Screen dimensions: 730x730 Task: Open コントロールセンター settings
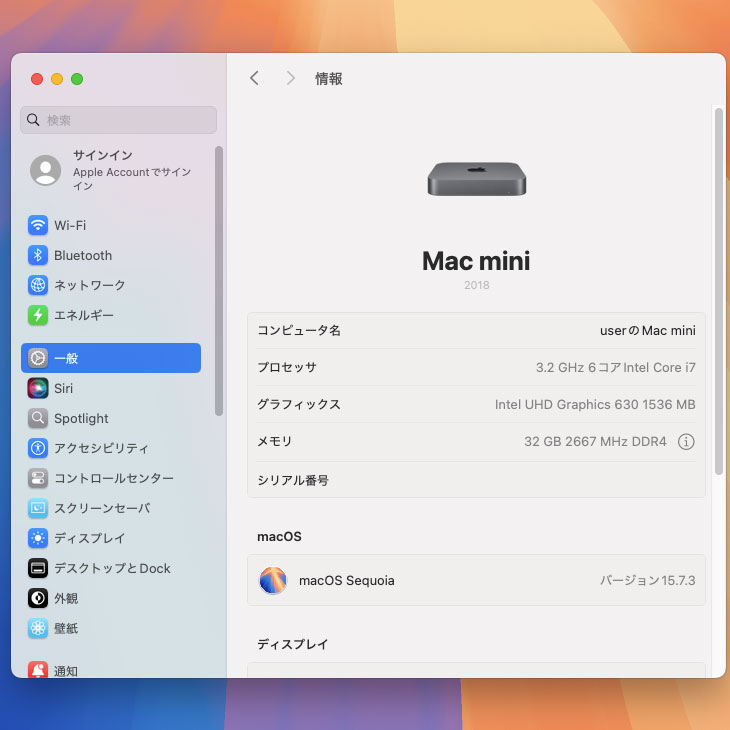(113, 478)
